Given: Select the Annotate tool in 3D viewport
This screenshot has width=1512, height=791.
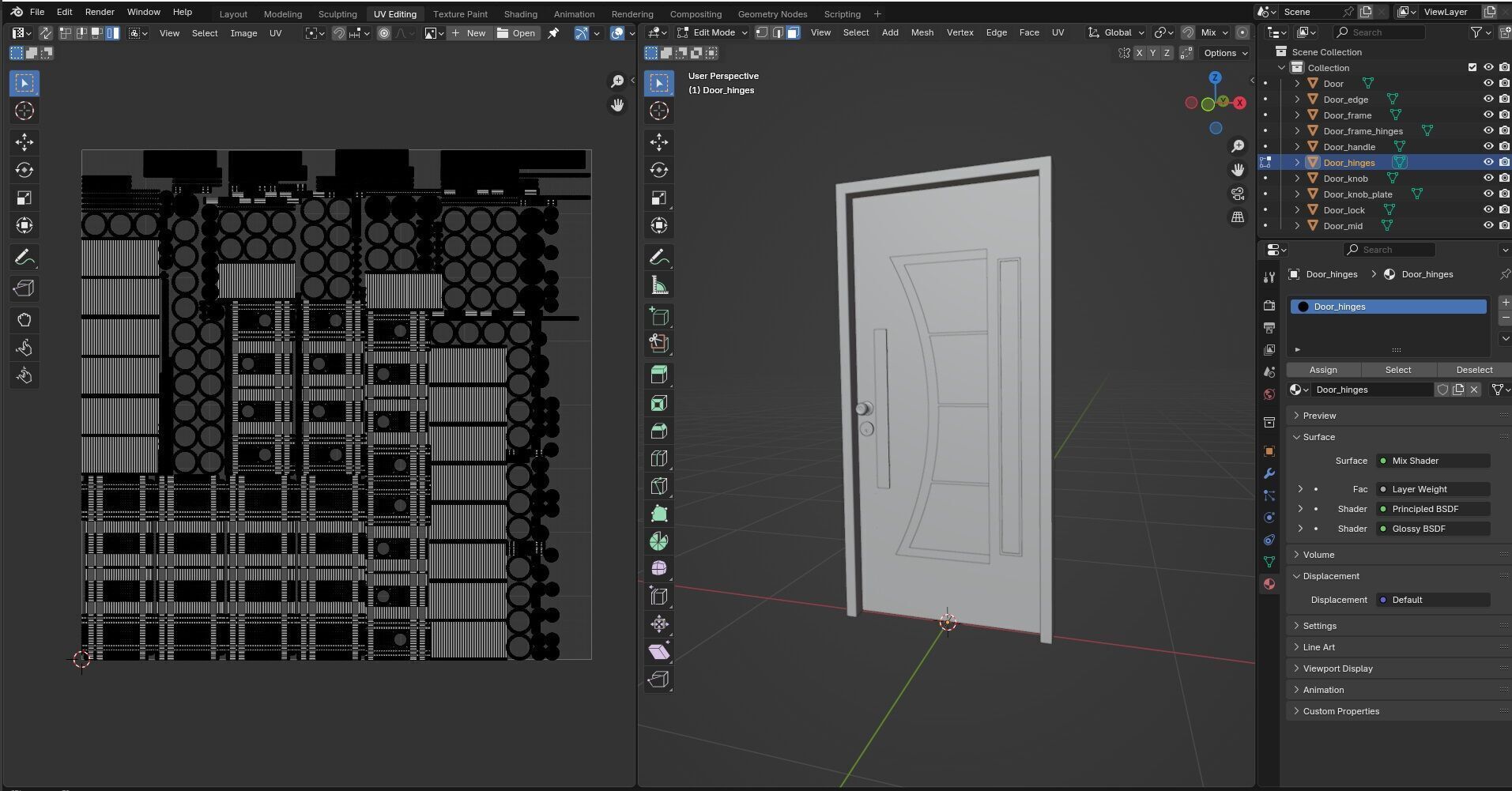Looking at the screenshot, I should [659, 257].
